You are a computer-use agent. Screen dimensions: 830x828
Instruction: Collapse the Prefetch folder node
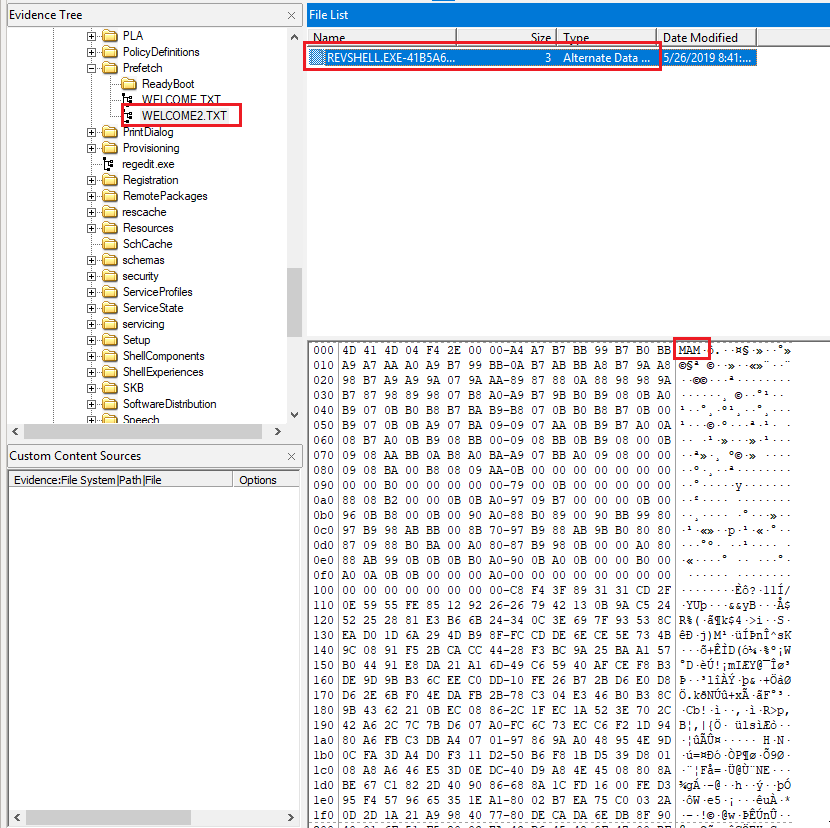[92, 68]
